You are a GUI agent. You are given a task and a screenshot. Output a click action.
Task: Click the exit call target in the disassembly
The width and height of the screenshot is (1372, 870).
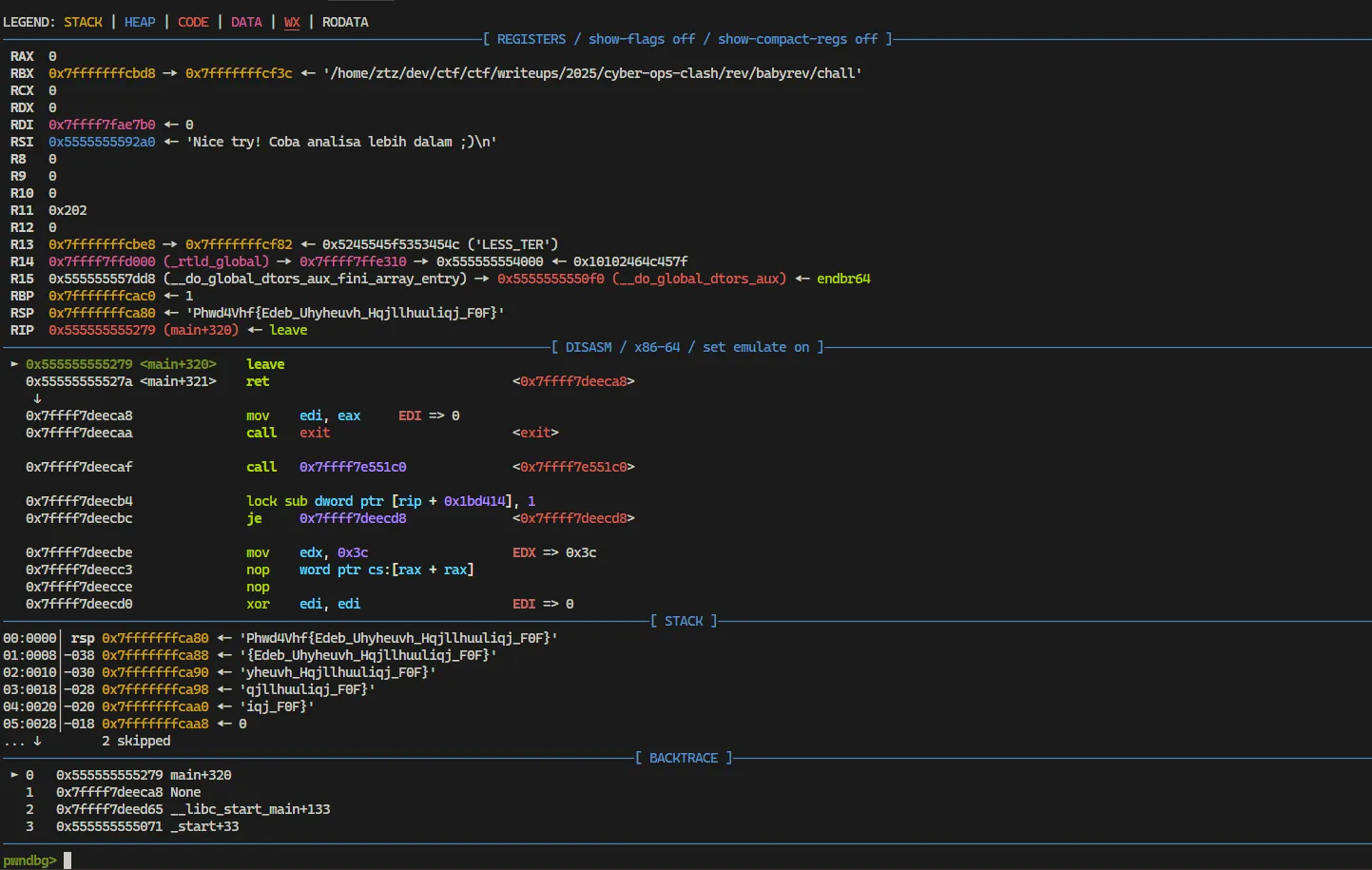click(x=315, y=433)
